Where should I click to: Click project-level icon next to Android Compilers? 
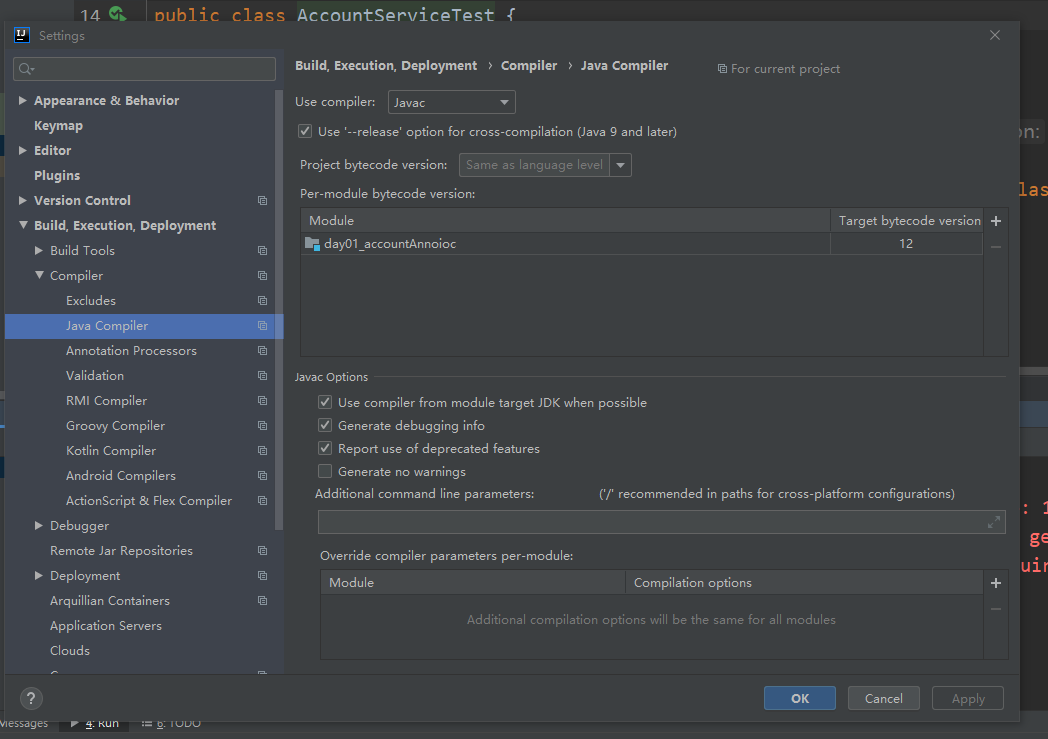point(263,476)
